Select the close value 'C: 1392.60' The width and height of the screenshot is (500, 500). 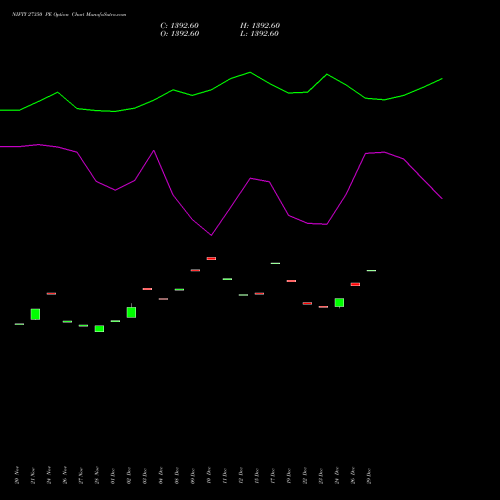[x=179, y=26]
